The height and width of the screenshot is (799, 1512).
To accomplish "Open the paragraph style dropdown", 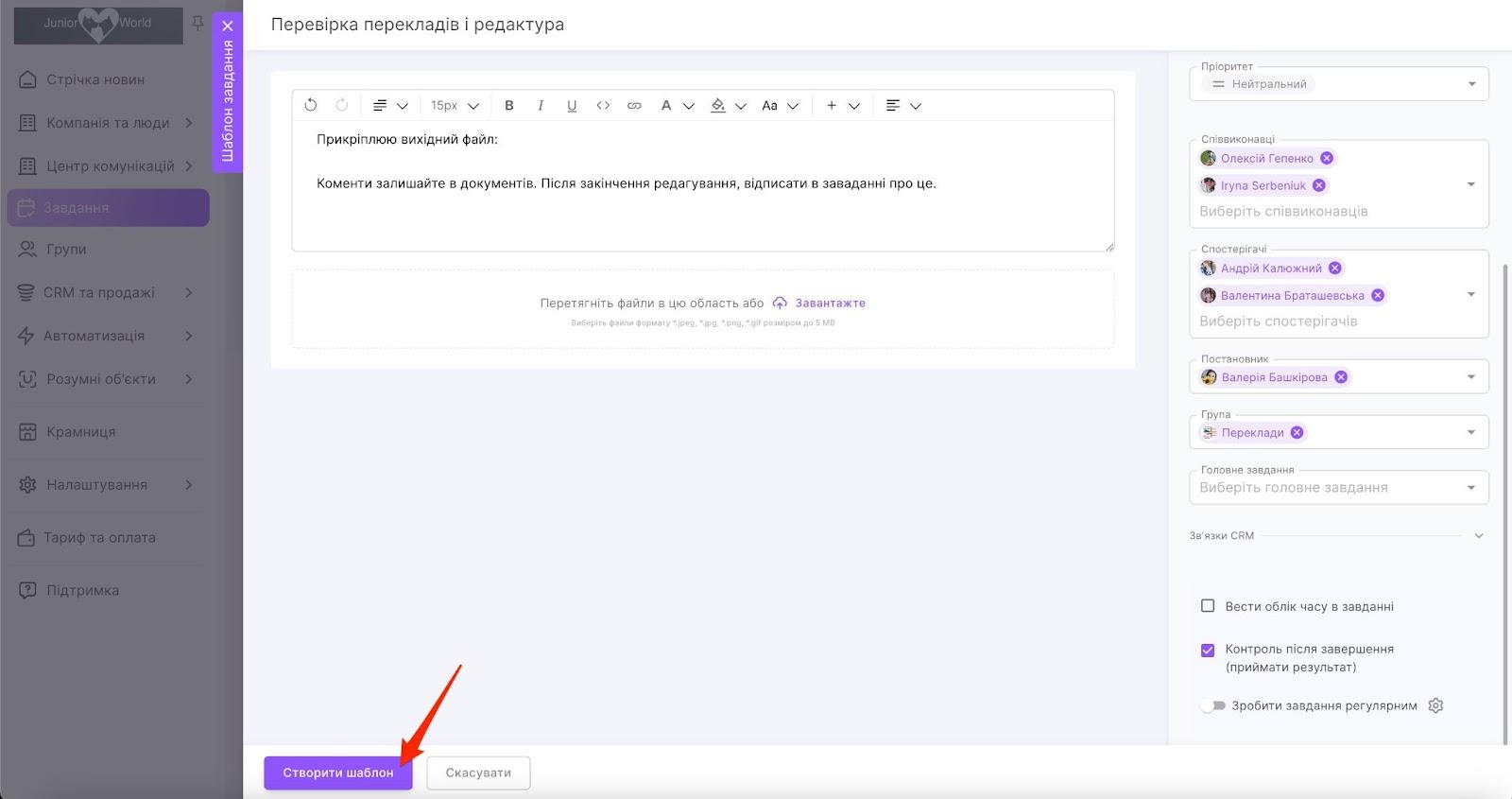I will 390,106.
